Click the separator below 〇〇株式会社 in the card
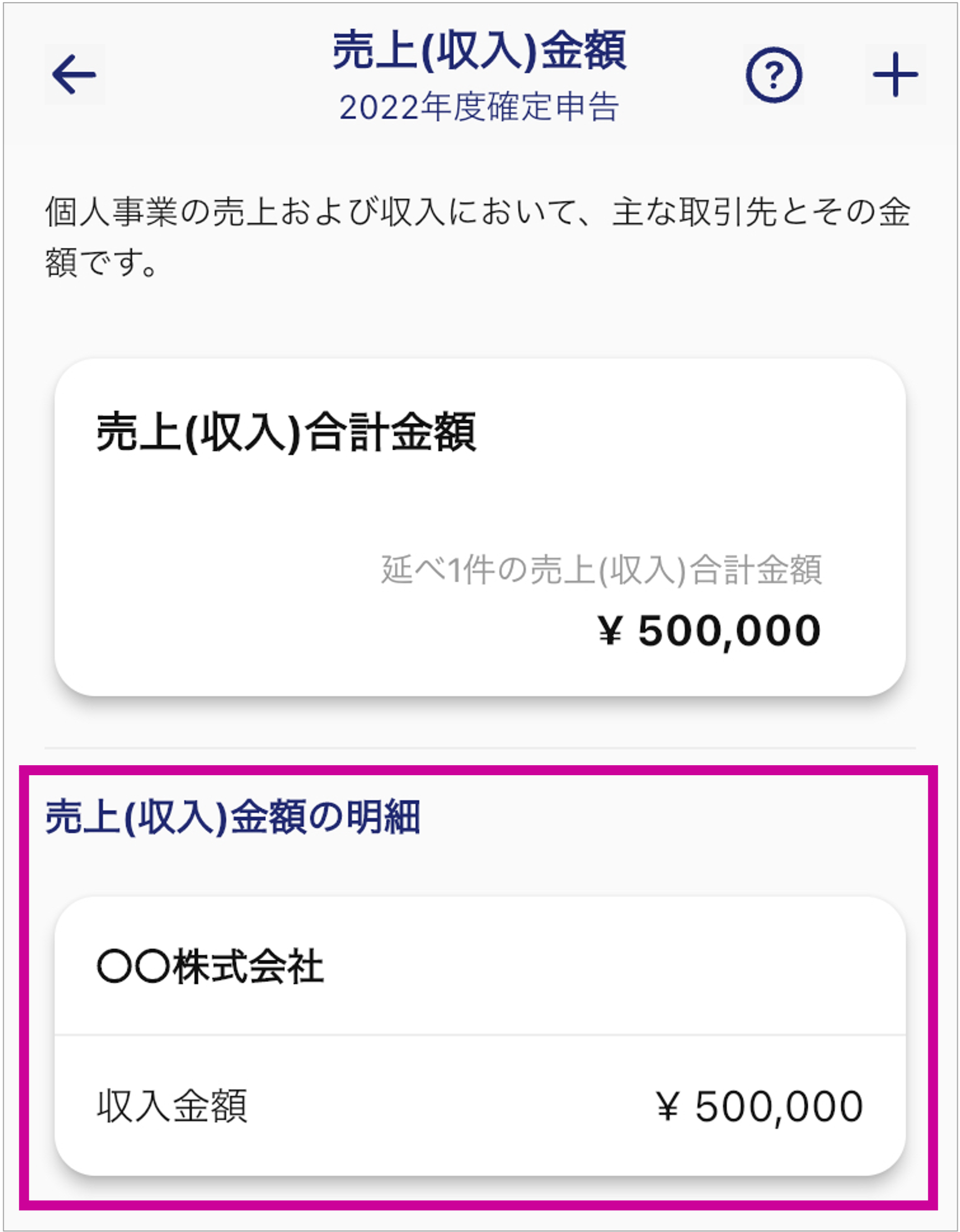960x1232 pixels. (480, 1035)
